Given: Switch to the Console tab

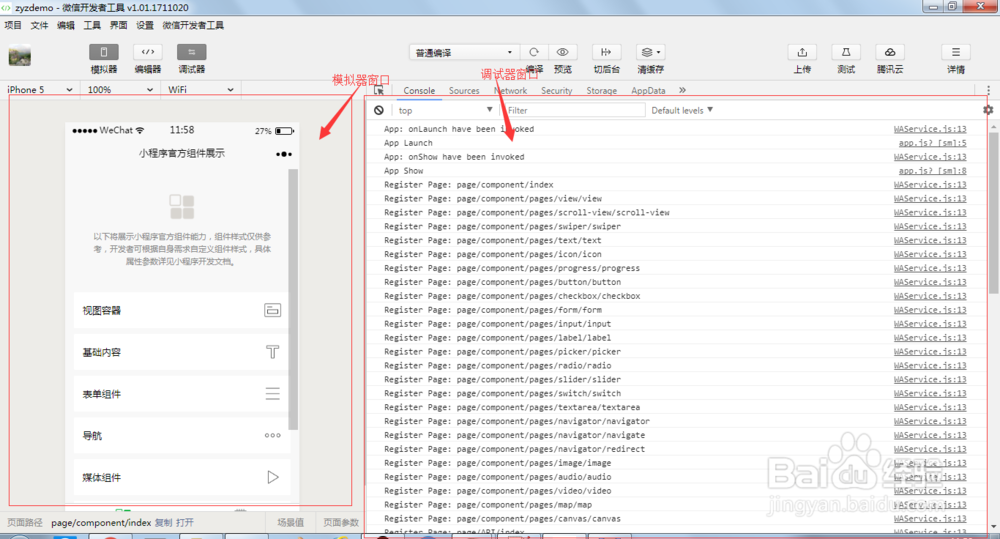Looking at the screenshot, I should point(419,91).
